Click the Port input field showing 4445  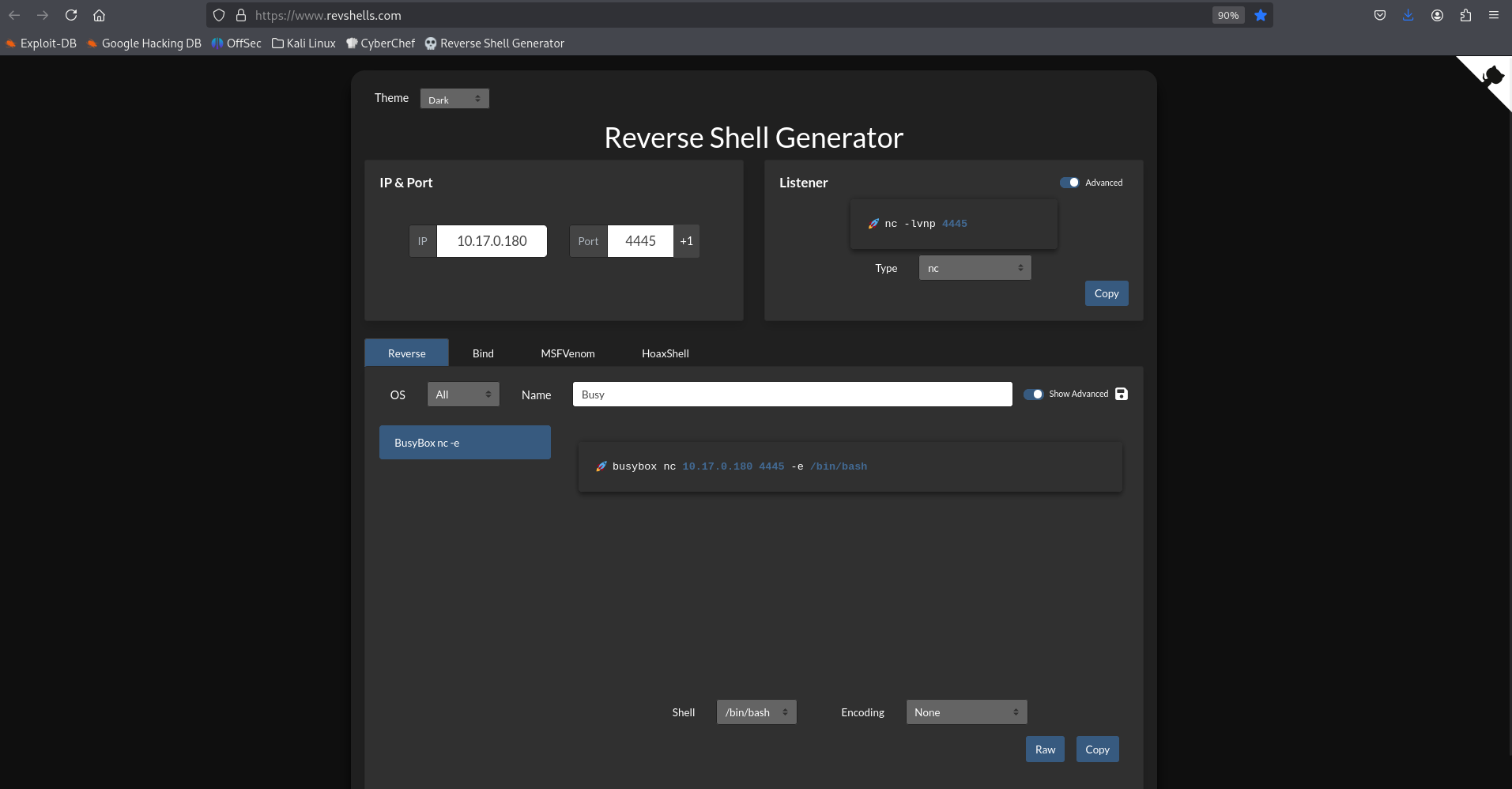pyautogui.click(x=640, y=241)
